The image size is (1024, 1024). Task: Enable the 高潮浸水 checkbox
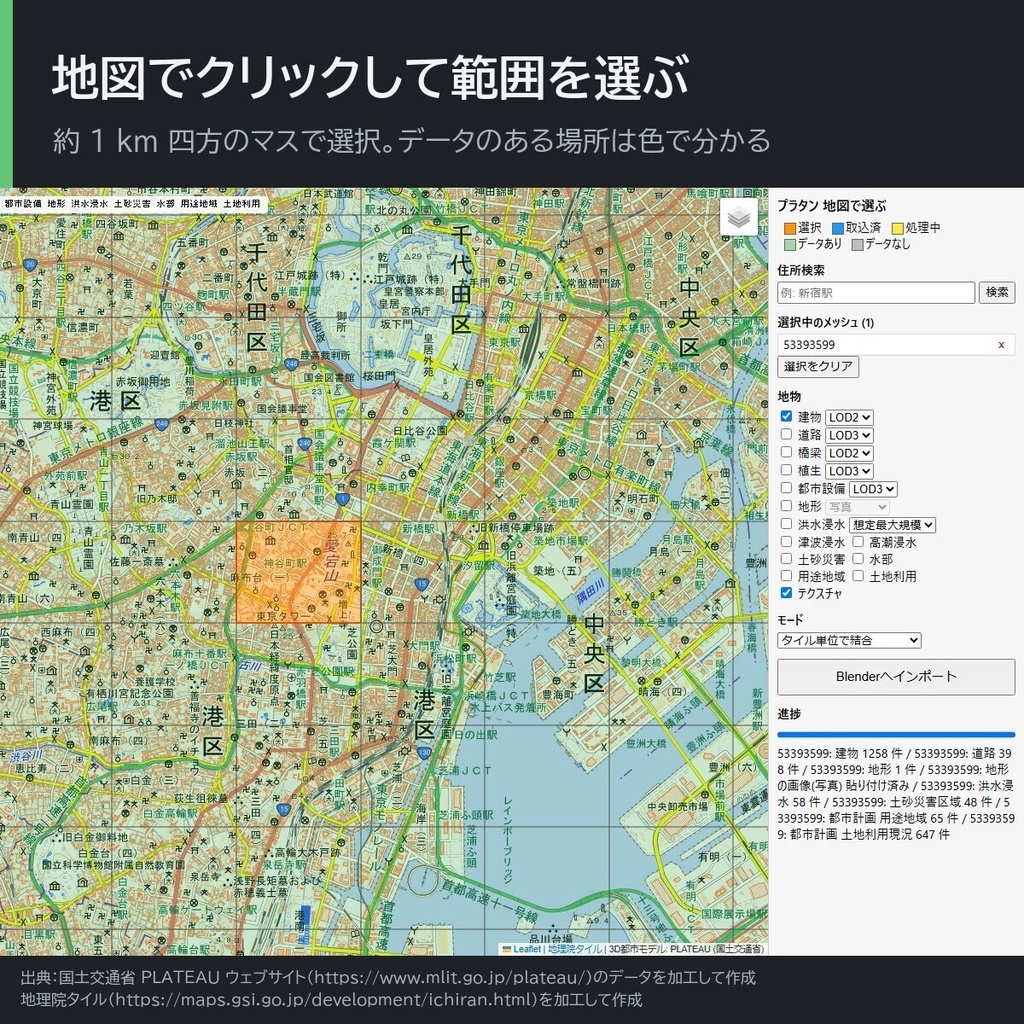click(858, 541)
